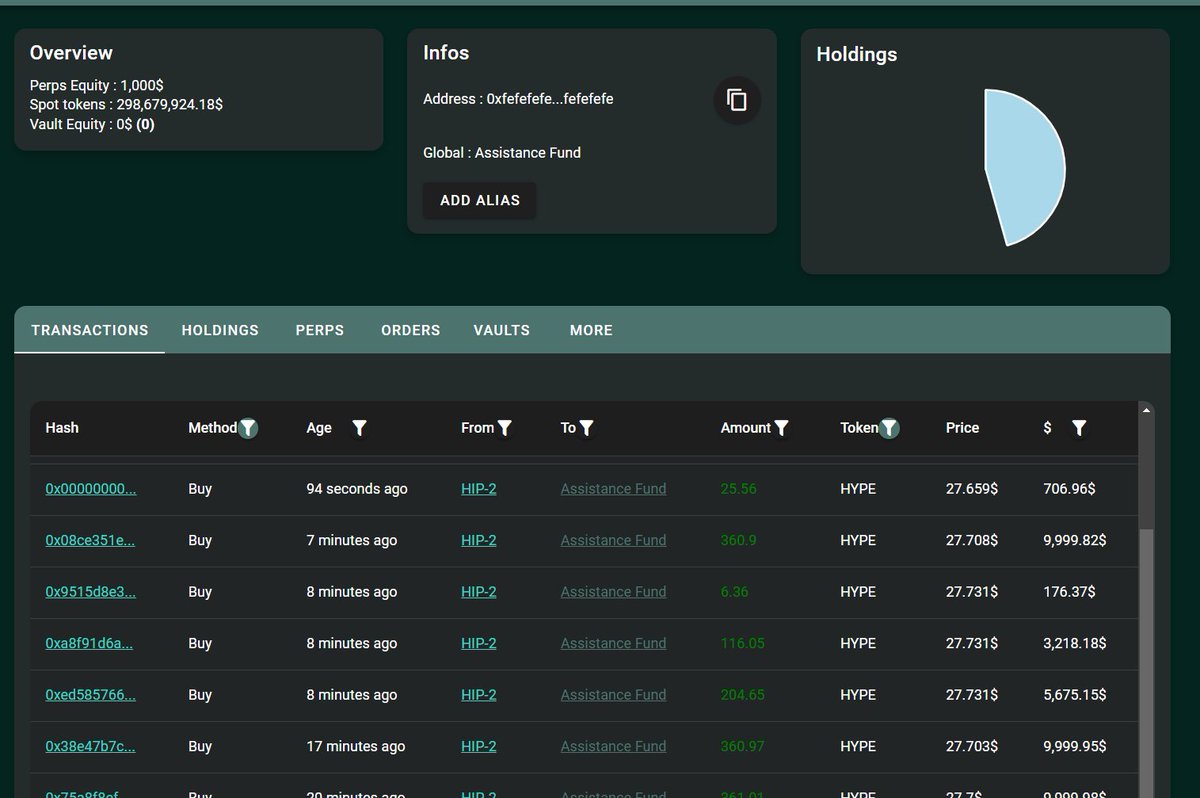Open the Assistance Fund address page
The height and width of the screenshot is (798, 1200).
tap(613, 489)
